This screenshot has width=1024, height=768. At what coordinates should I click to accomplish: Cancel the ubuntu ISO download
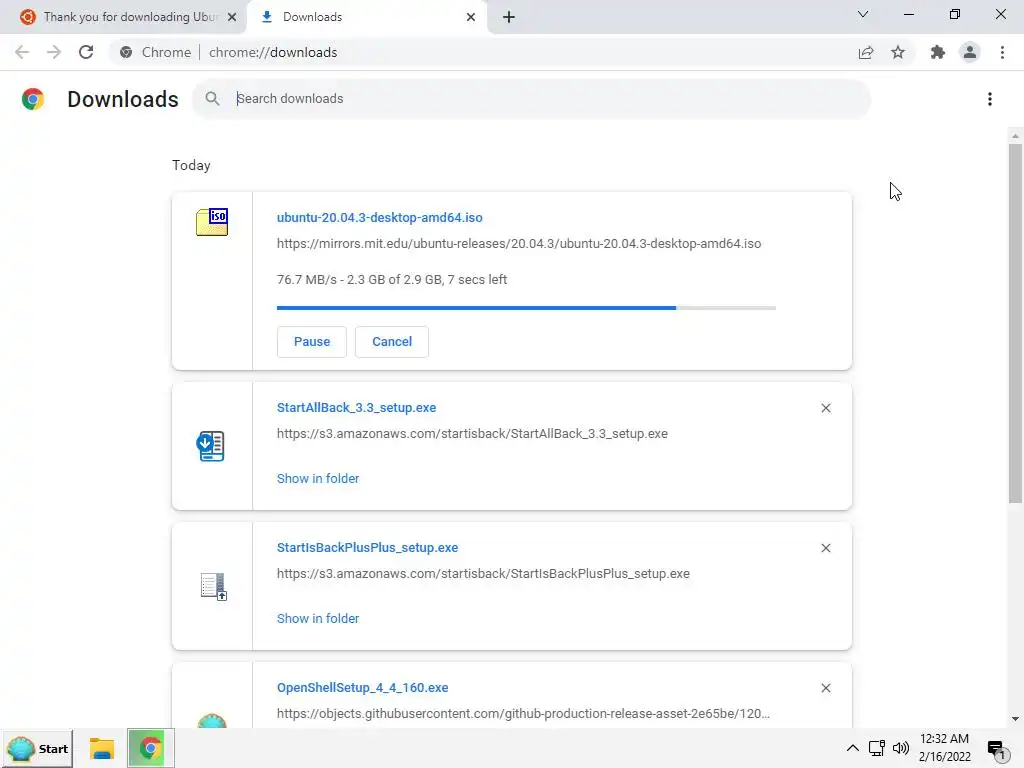click(x=392, y=342)
